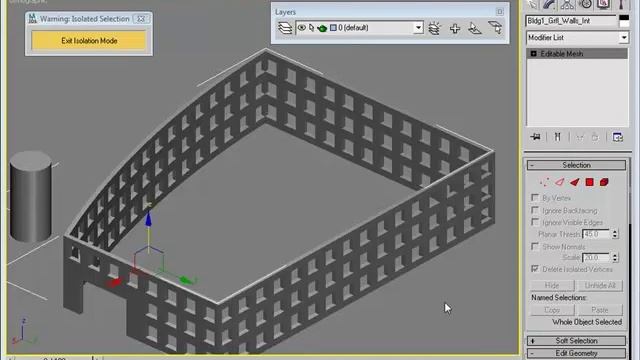640x360 pixels.
Task: Click the Planar Thresh spinner arrows
Action: (x=615, y=234)
